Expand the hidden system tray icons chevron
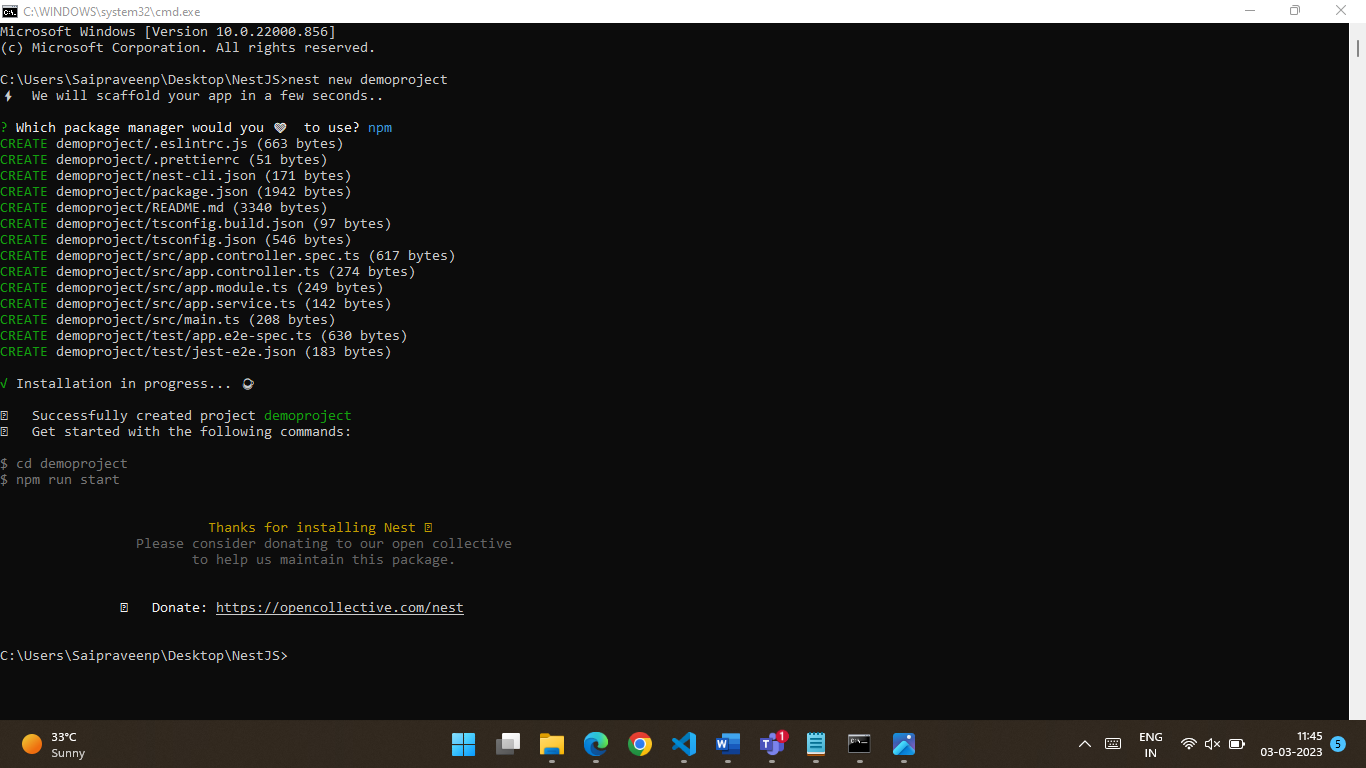The width and height of the screenshot is (1366, 768). (x=1084, y=744)
